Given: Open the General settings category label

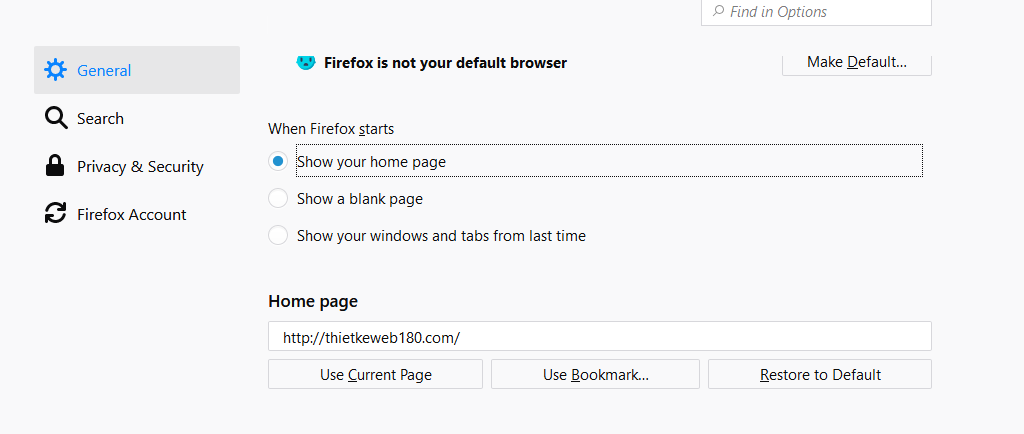Looking at the screenshot, I should [x=104, y=70].
